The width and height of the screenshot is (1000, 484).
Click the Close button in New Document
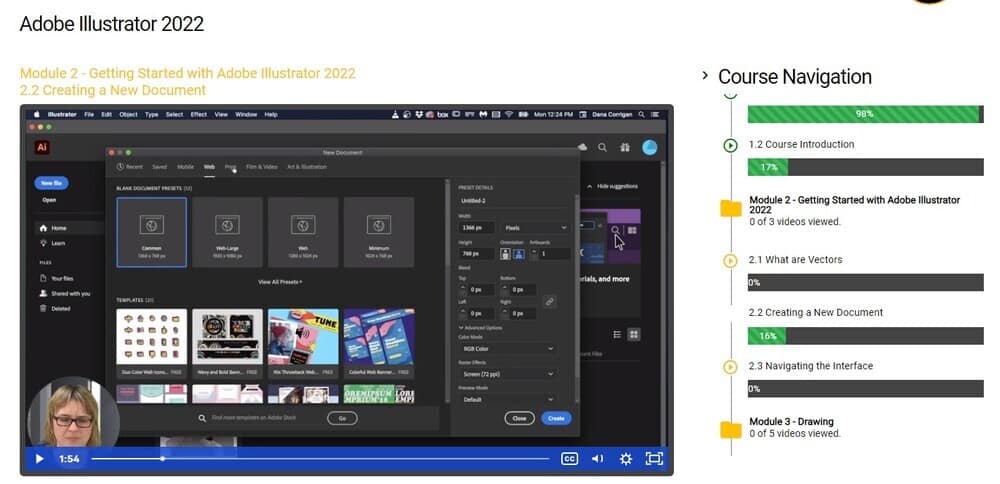pyautogui.click(x=519, y=418)
